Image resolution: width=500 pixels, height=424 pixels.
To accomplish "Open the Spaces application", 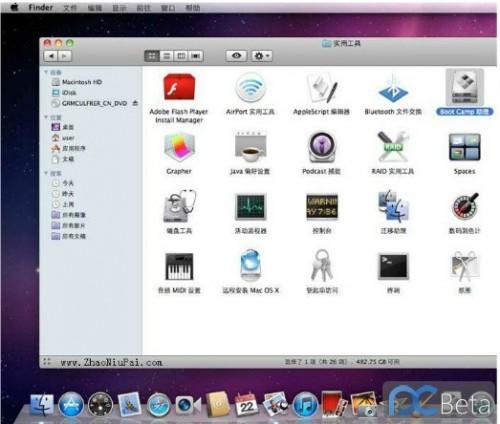I will [x=464, y=147].
